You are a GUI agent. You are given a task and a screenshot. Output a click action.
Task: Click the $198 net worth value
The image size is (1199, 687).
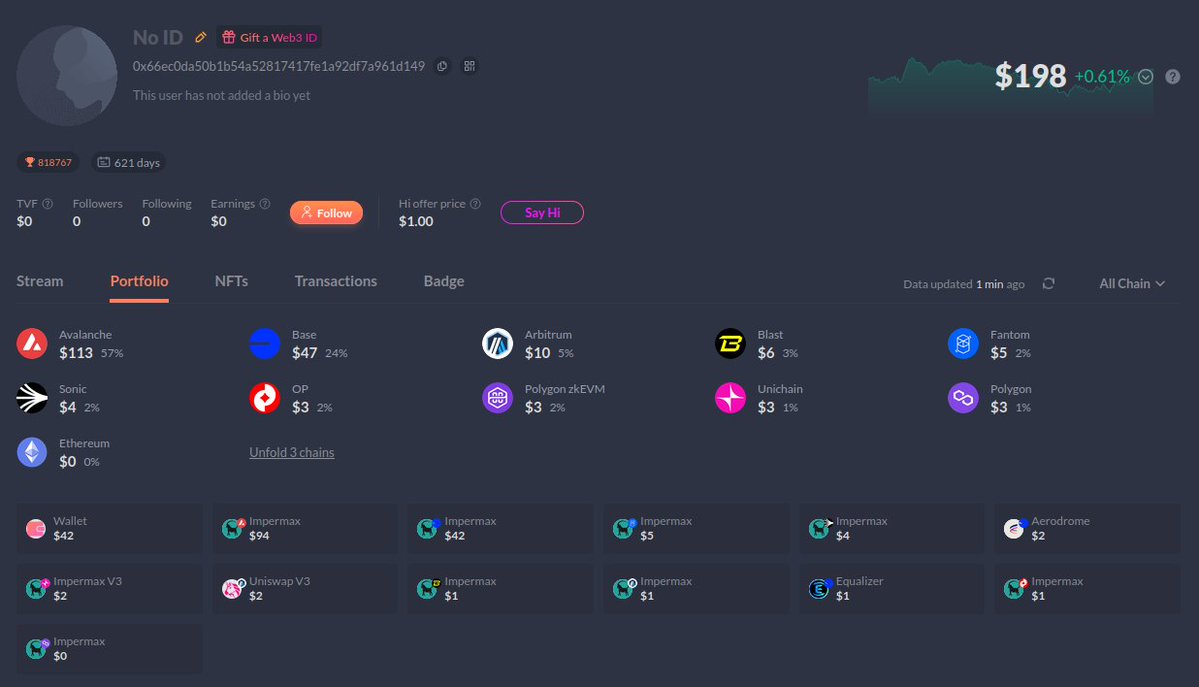click(1030, 76)
